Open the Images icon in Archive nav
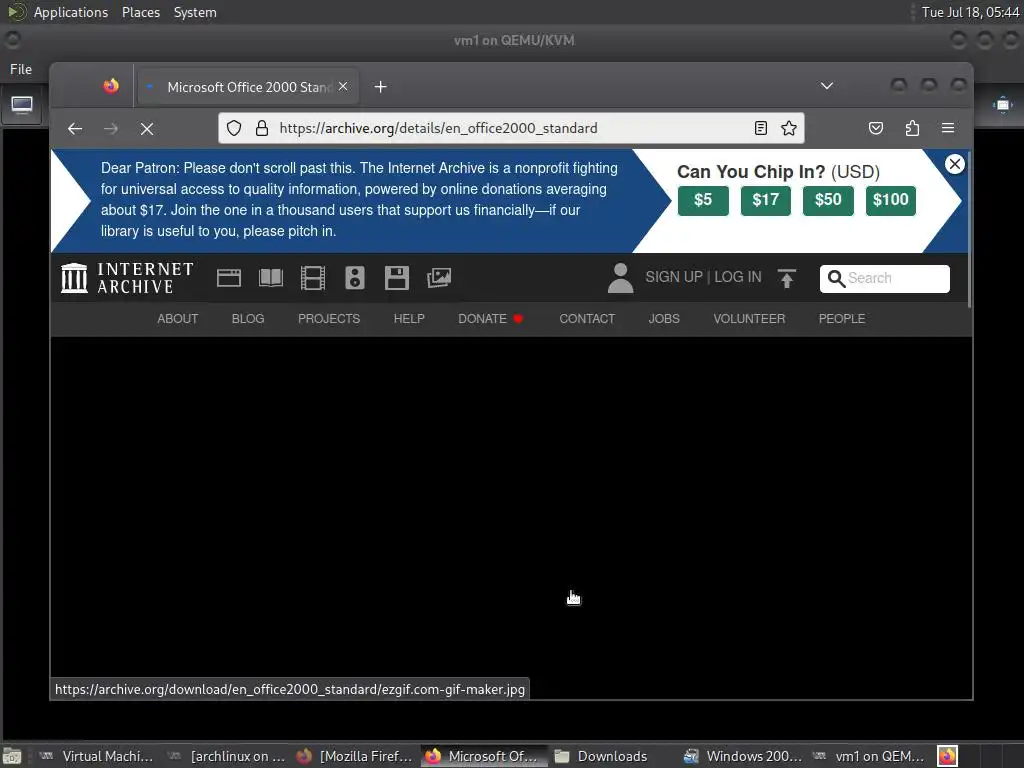Image resolution: width=1024 pixels, height=768 pixels. click(439, 278)
